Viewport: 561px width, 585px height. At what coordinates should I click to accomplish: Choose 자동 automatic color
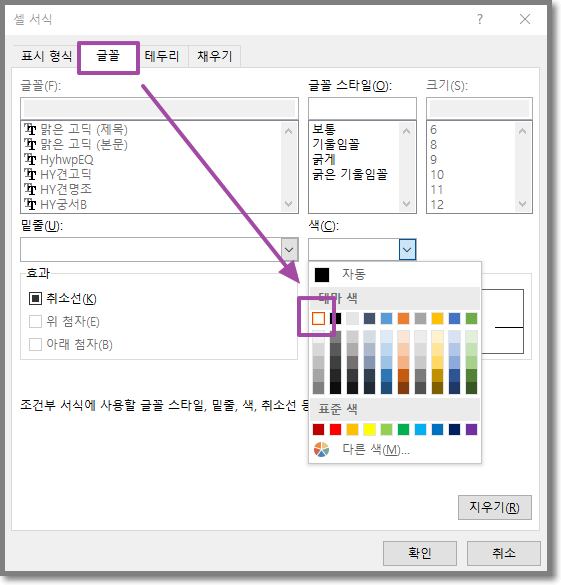click(395, 275)
